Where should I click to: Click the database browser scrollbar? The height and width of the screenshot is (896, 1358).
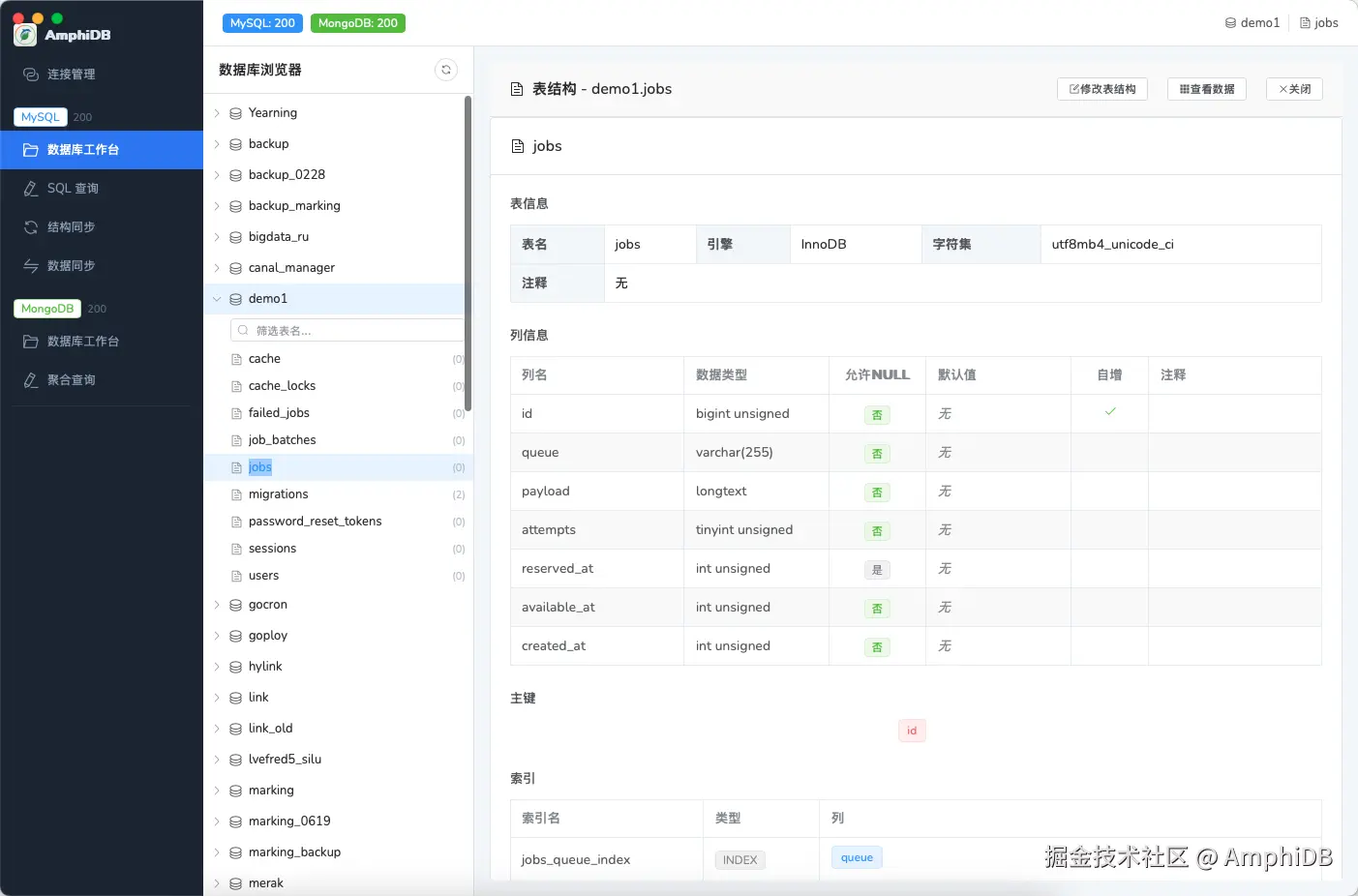pyautogui.click(x=468, y=254)
